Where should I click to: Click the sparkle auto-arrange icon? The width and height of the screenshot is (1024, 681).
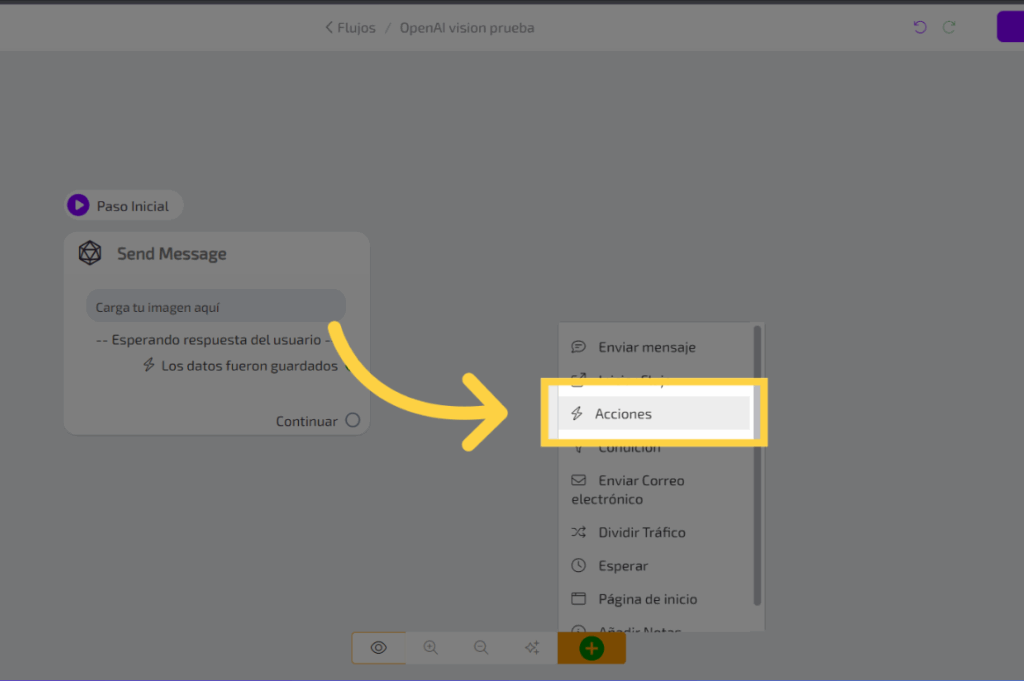click(532, 648)
